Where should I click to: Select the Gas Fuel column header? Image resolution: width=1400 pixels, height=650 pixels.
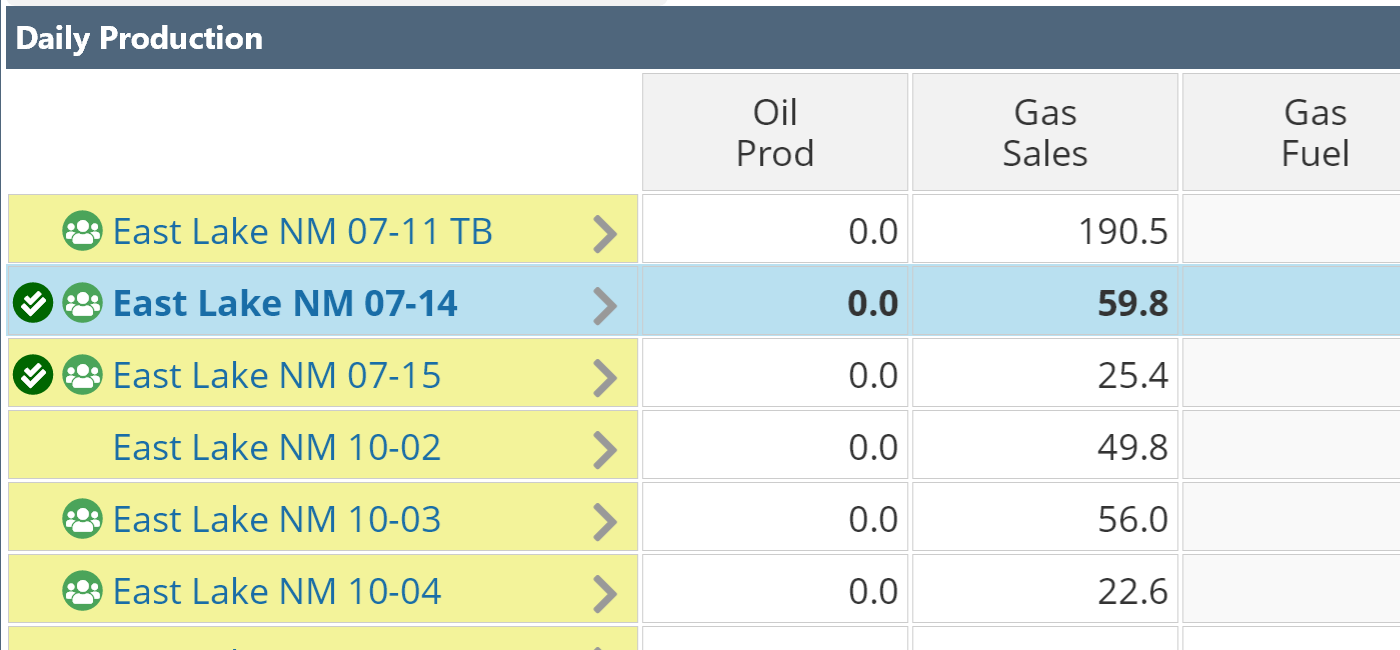(1315, 132)
